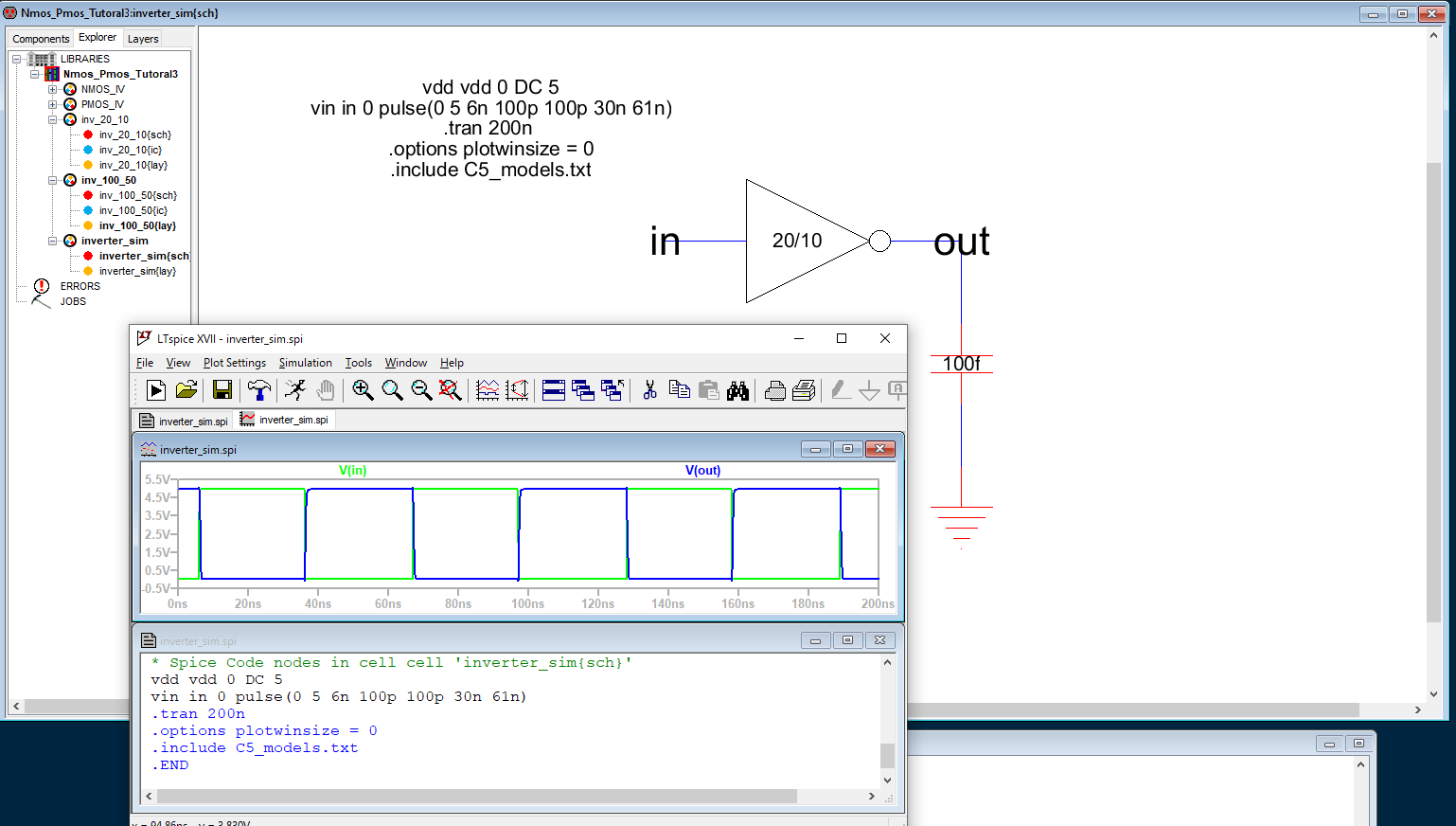Click netlist window horizontal scrollbar thumb

[476, 797]
